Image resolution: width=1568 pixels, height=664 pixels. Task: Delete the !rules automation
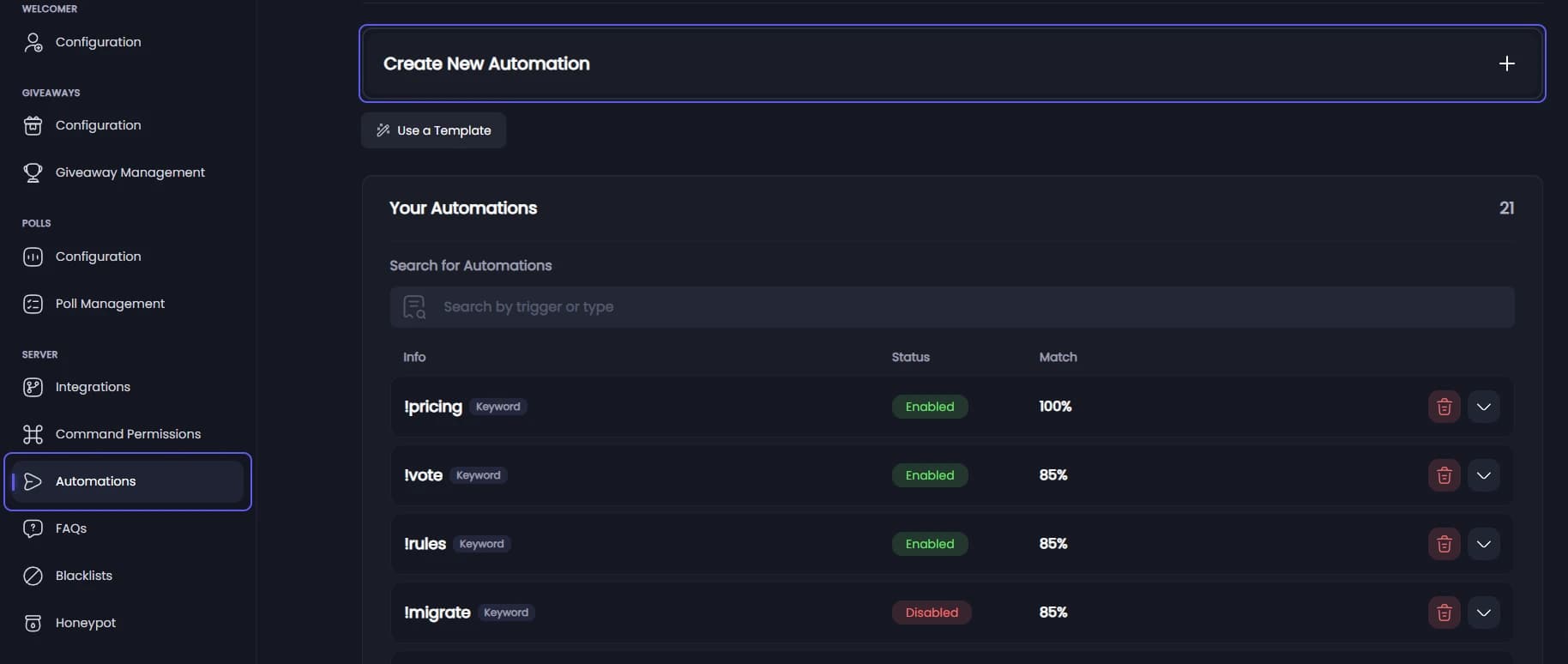[1444, 544]
